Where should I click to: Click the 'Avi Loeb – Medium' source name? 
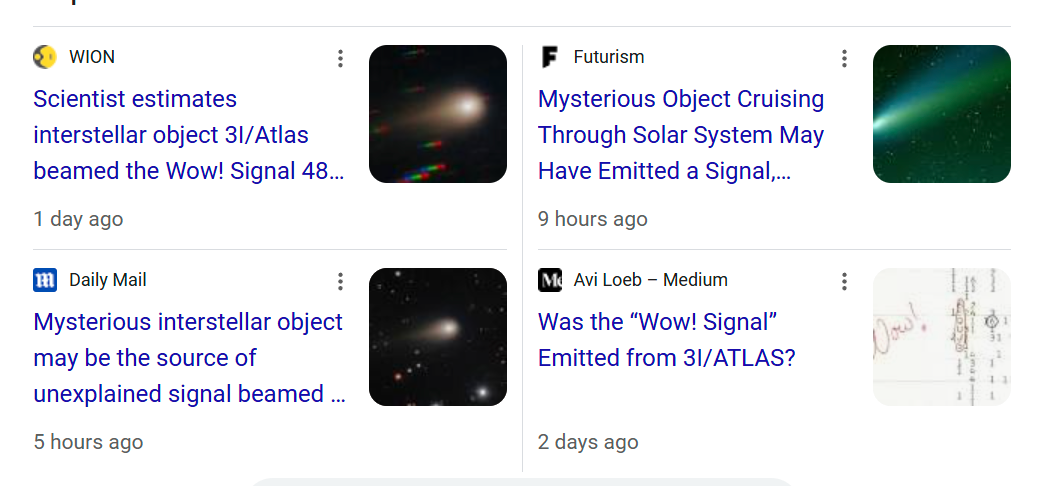(x=650, y=280)
